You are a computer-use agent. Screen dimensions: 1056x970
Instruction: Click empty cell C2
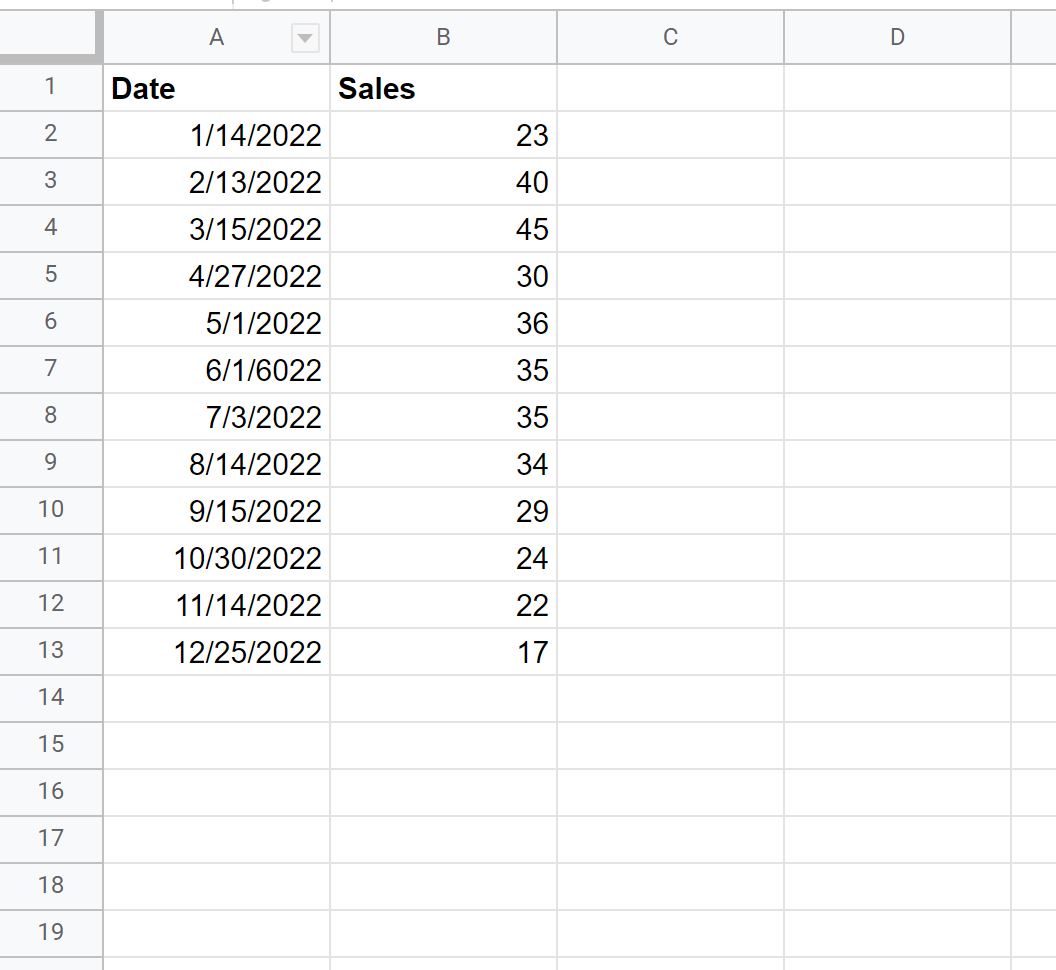point(670,135)
